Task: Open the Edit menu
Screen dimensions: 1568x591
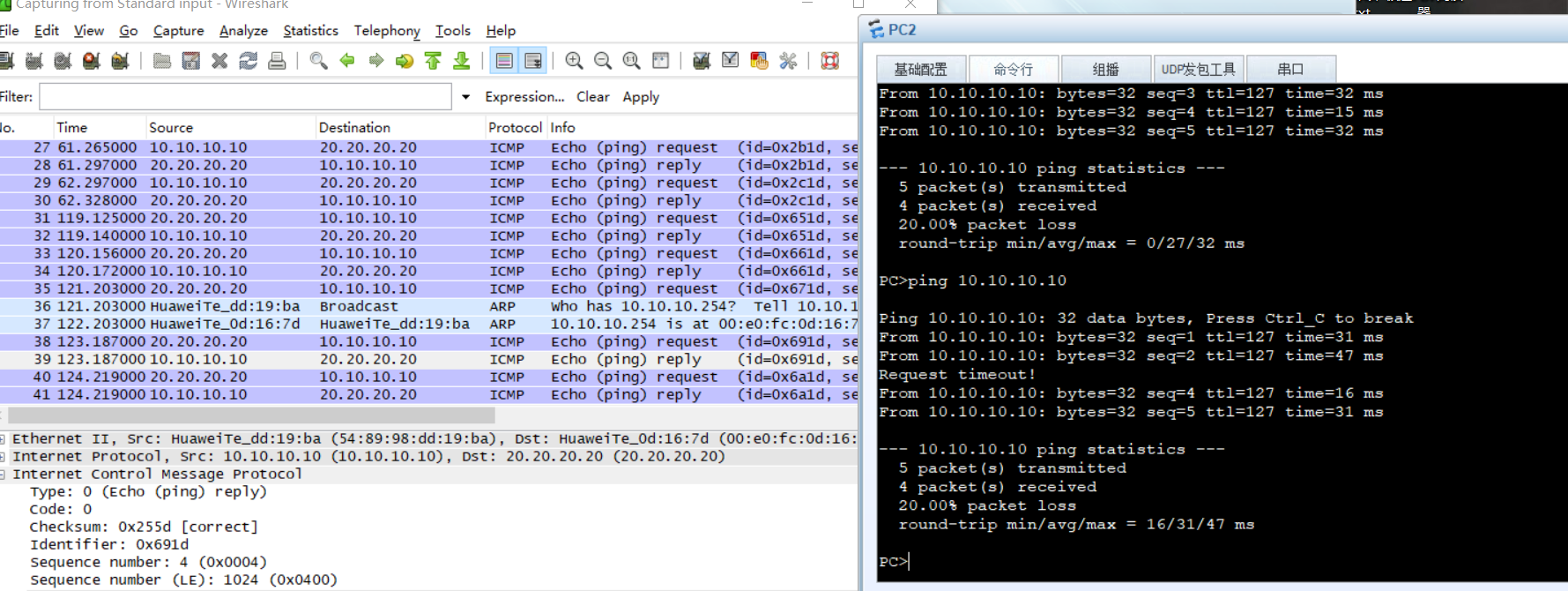Action: [x=47, y=31]
